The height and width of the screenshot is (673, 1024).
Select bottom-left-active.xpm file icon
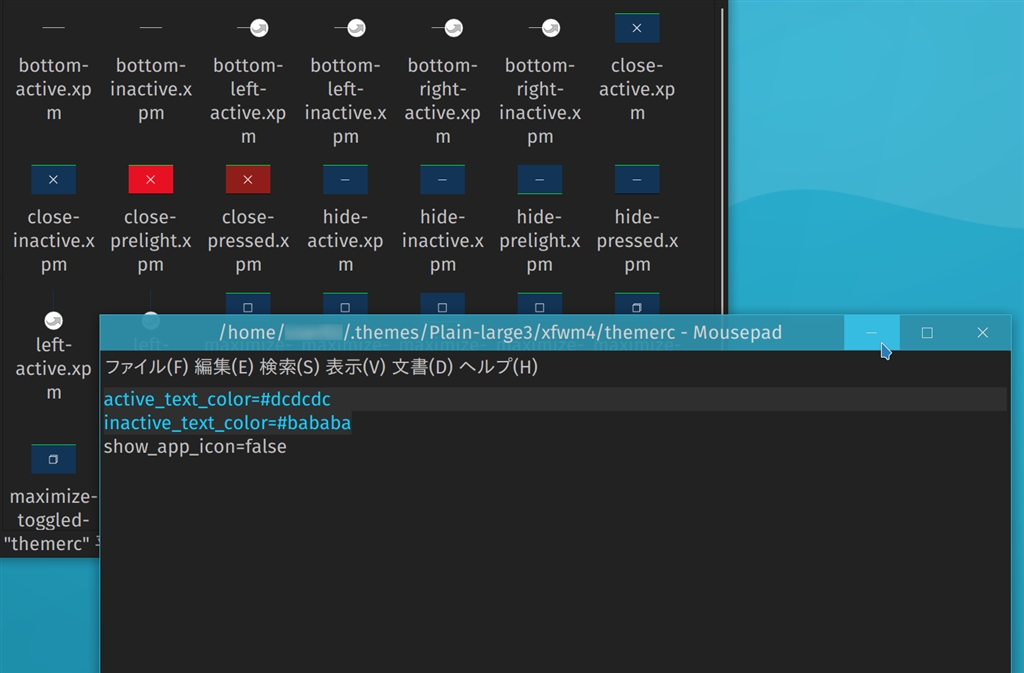pos(253,27)
